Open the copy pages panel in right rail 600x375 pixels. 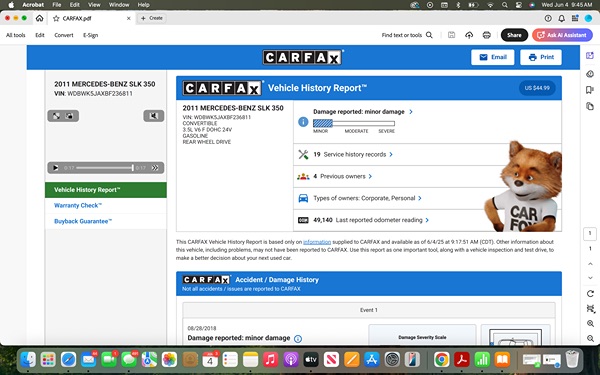pos(590,106)
